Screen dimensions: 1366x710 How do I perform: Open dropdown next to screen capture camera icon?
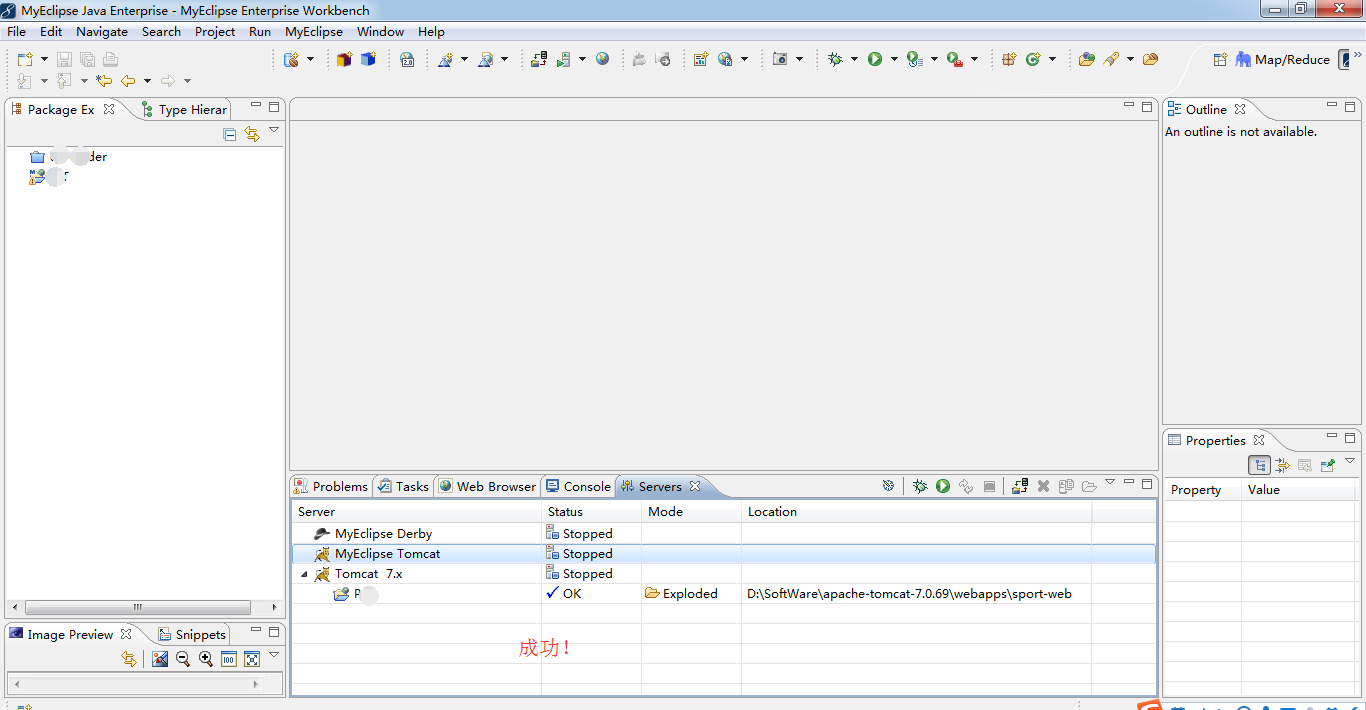[x=799, y=60]
